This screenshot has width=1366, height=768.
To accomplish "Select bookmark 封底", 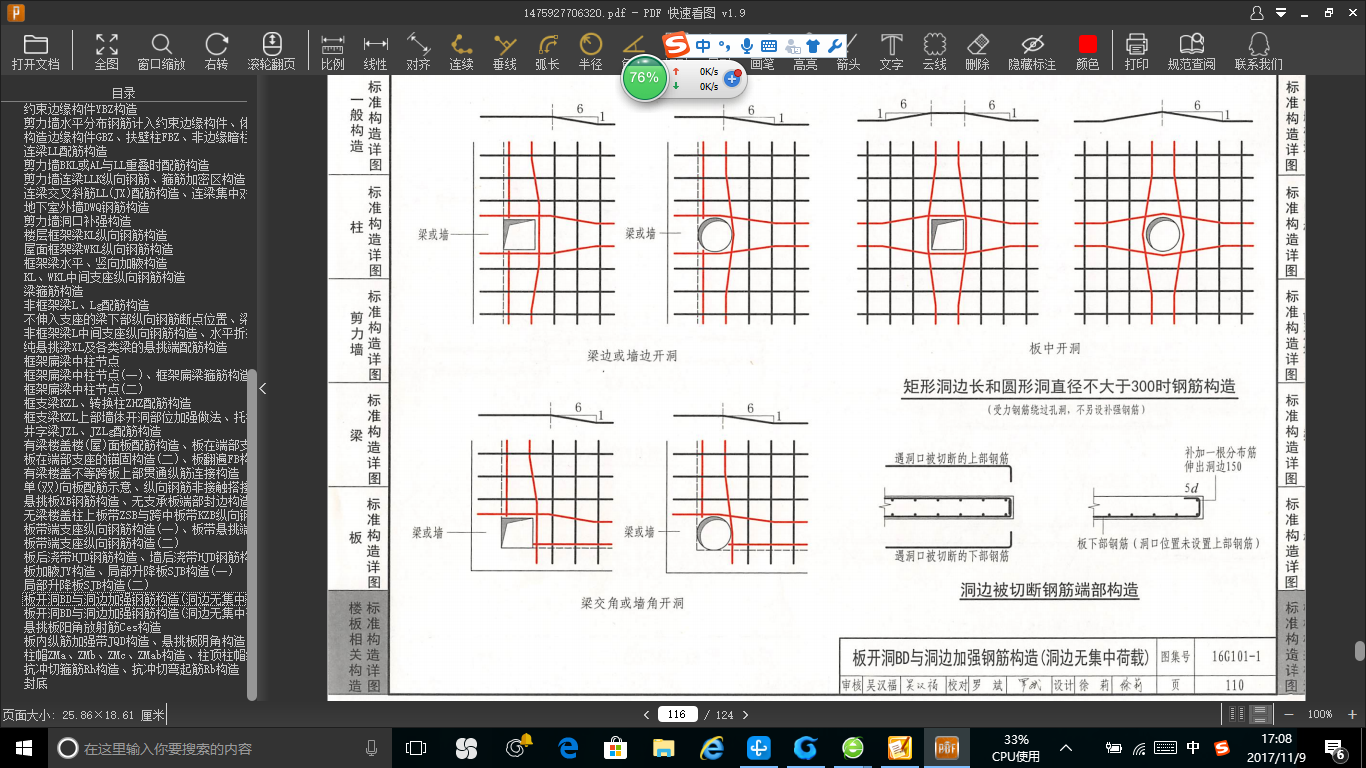I will click(x=35, y=683).
